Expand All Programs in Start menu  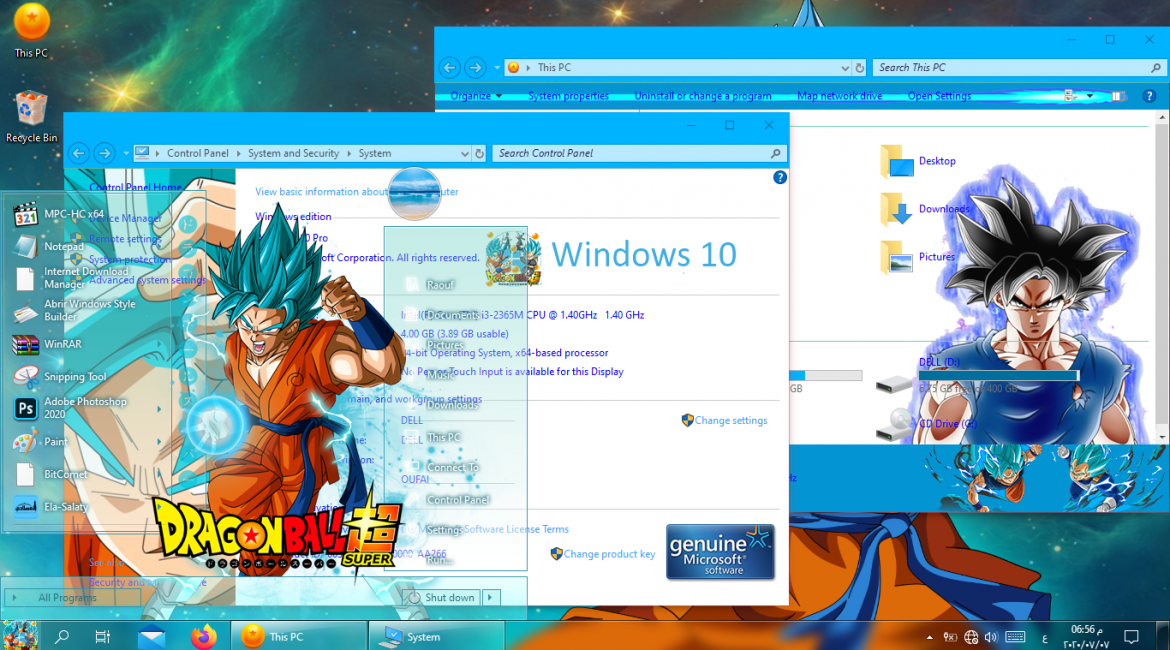pyautogui.click(x=71, y=597)
